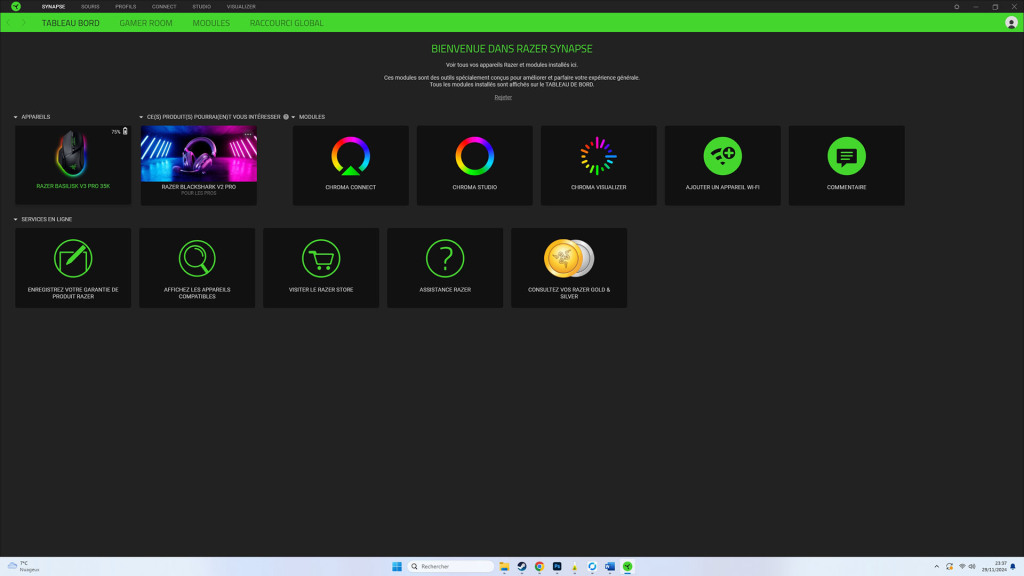Open the Chroma Connect module
This screenshot has width=1024, height=576.
351,165
